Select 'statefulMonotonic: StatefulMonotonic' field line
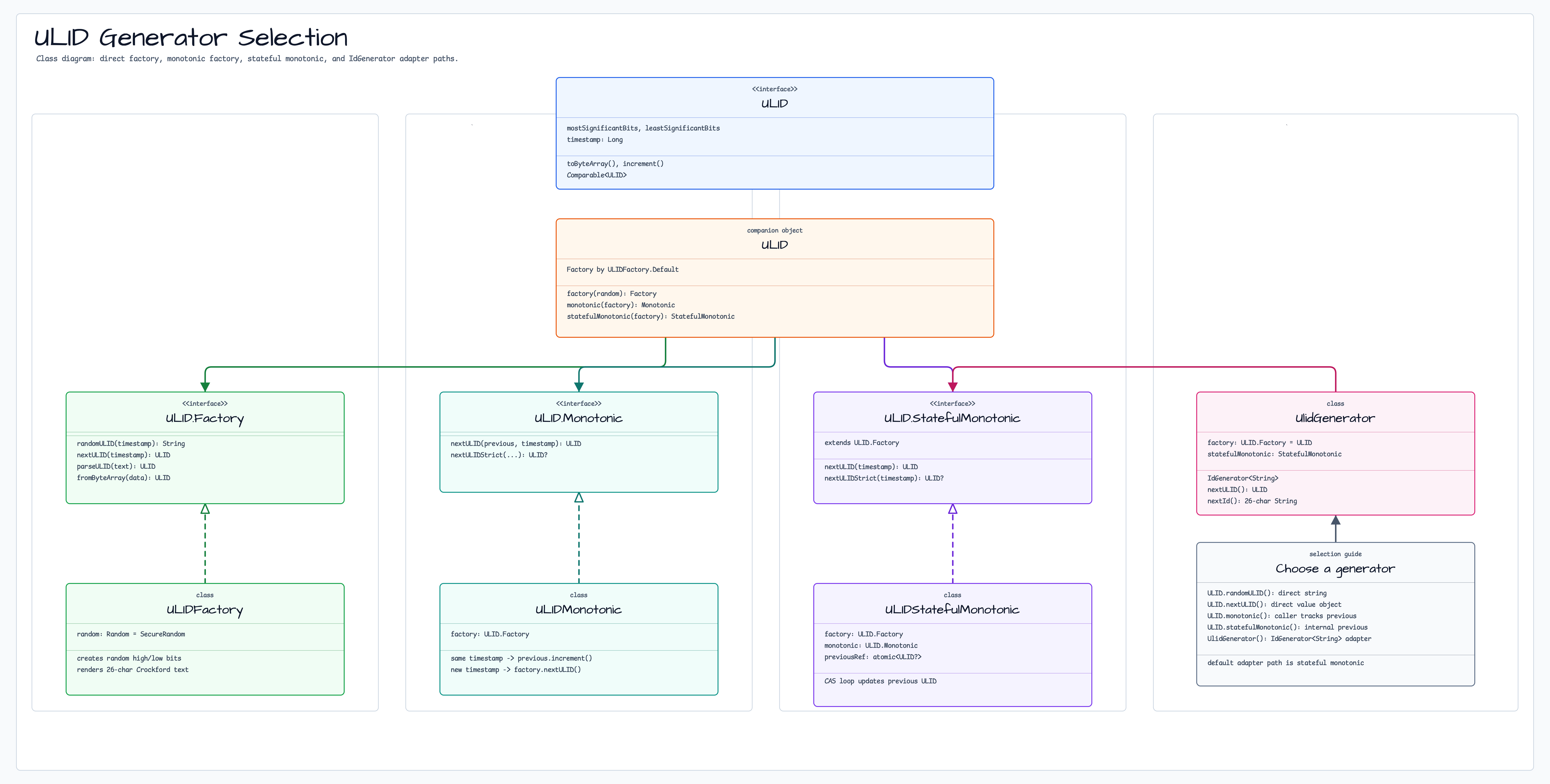Image resolution: width=1550 pixels, height=784 pixels. tap(1274, 454)
